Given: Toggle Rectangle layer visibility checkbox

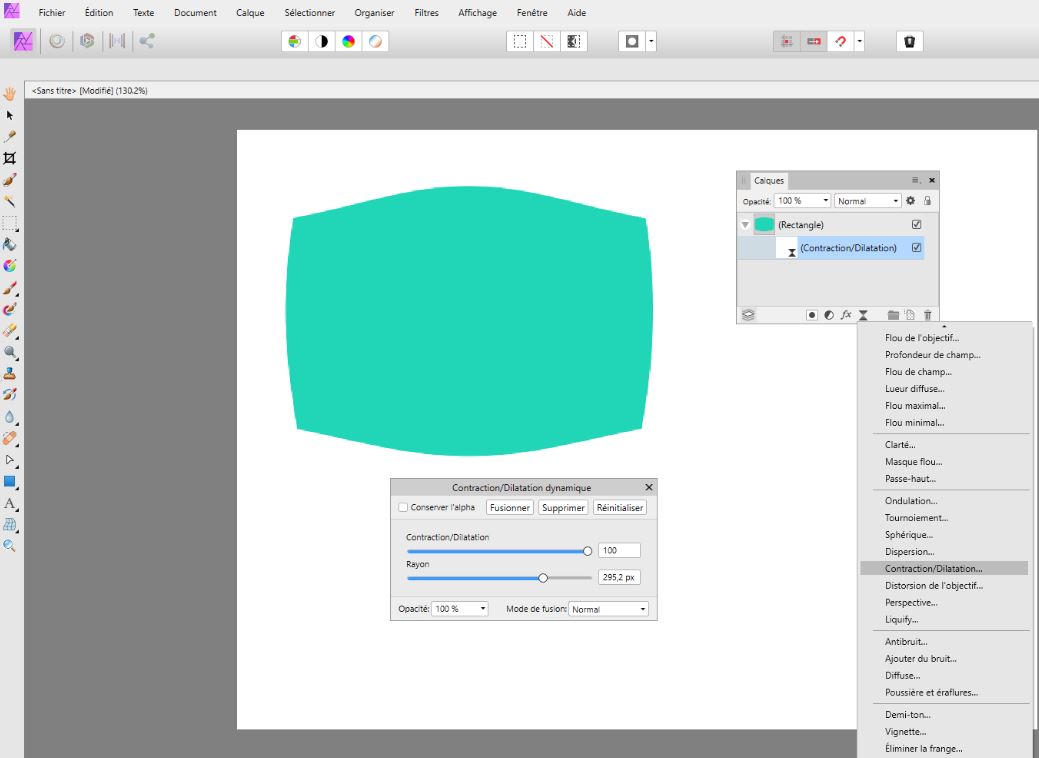Looking at the screenshot, I should point(916,225).
